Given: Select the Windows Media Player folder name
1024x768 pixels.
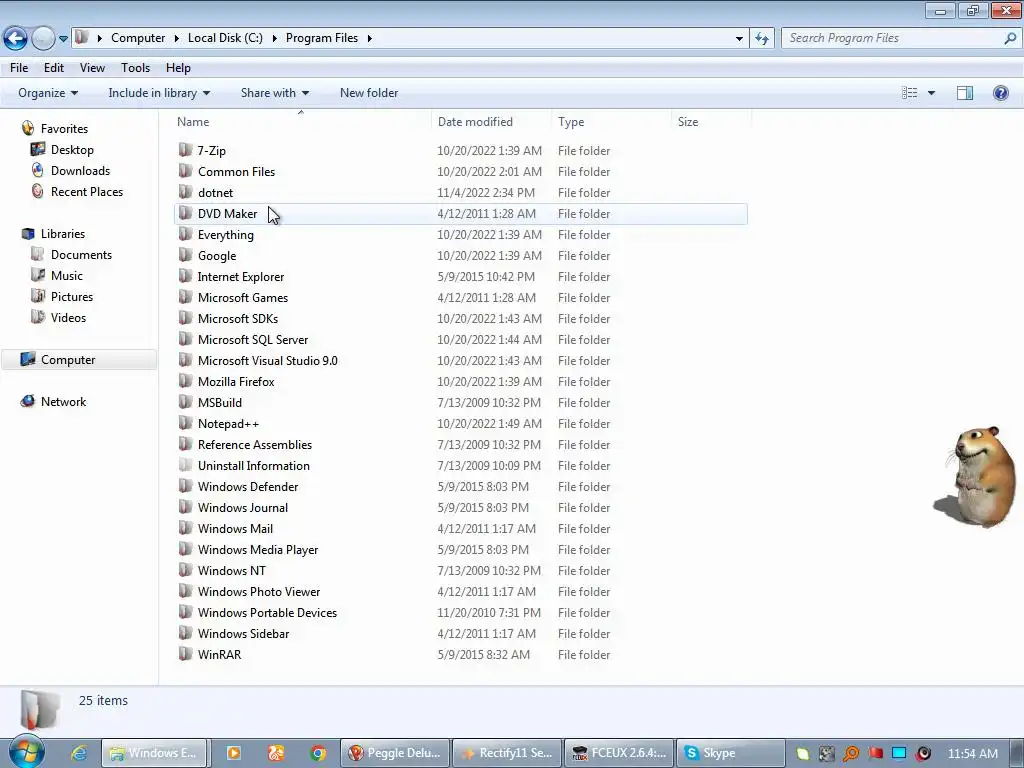Looking at the screenshot, I should click(258, 550).
